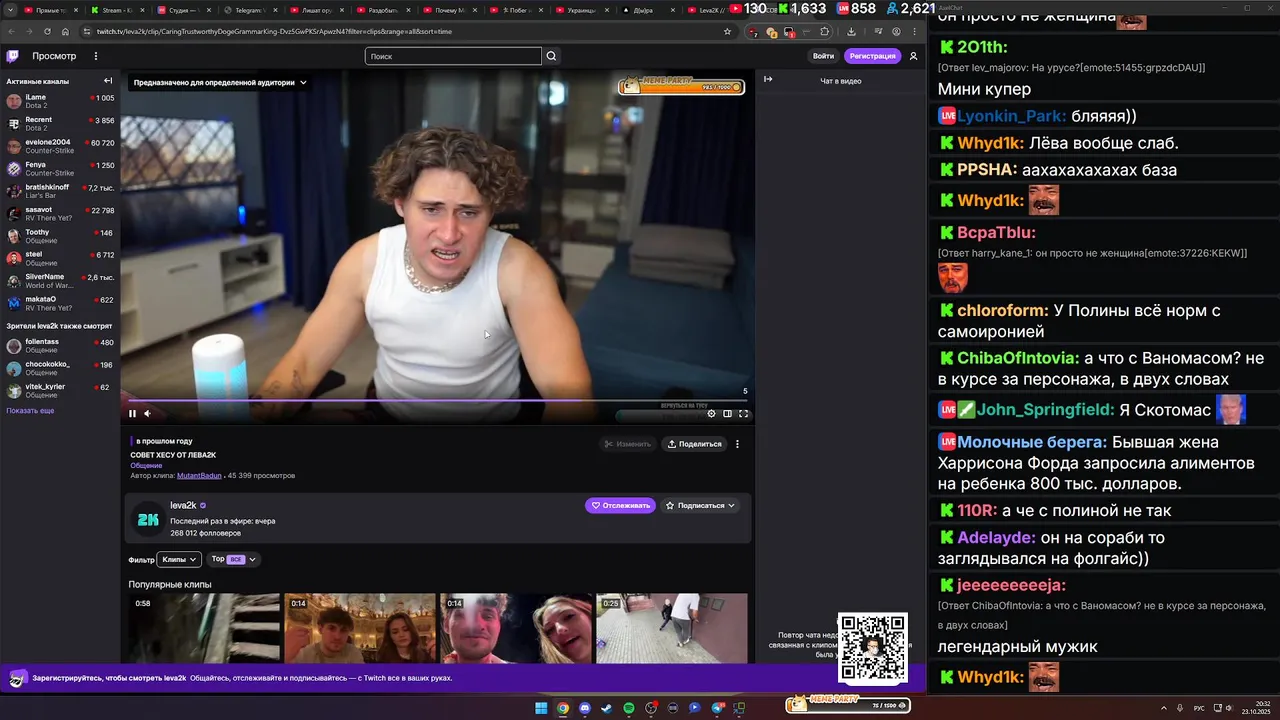Image resolution: width=1280 pixels, height=720 pixels.
Task: Click the Регистрация sign-up button
Action: tap(872, 56)
